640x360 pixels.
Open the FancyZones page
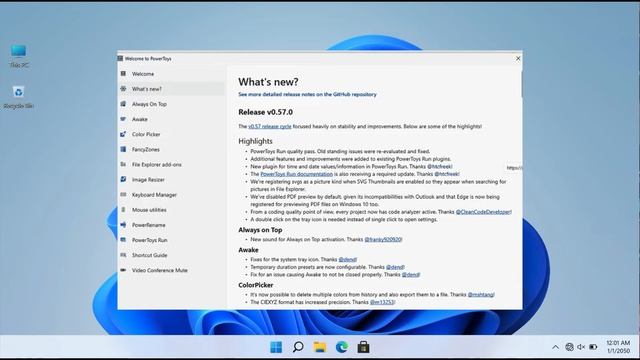point(171,149)
